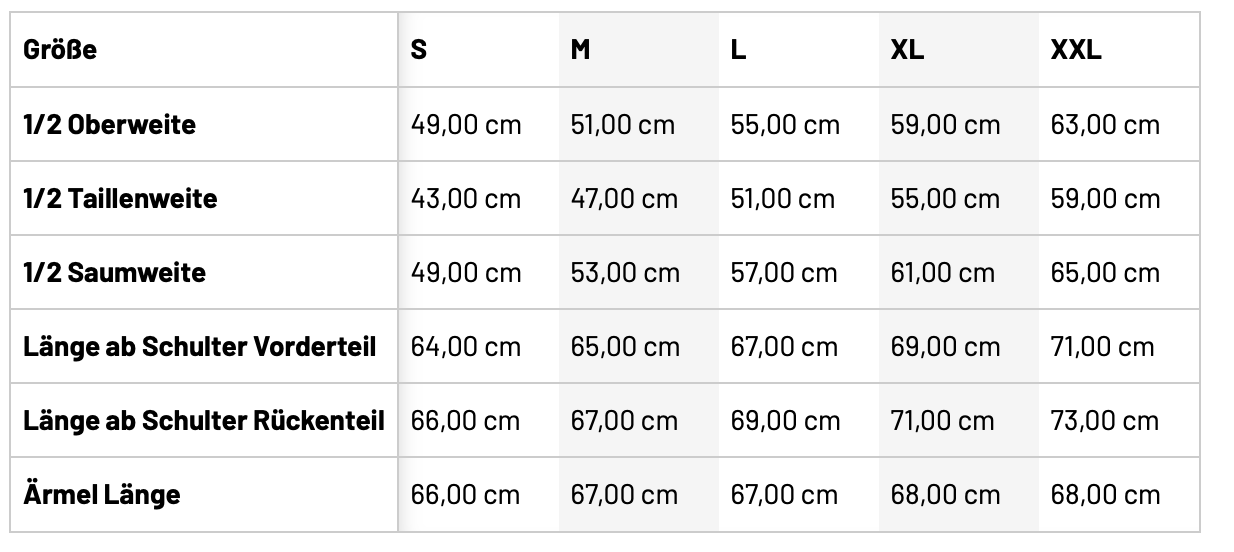
Task: Click Saumweite value for size XL
Action: pyautogui.click(x=943, y=273)
